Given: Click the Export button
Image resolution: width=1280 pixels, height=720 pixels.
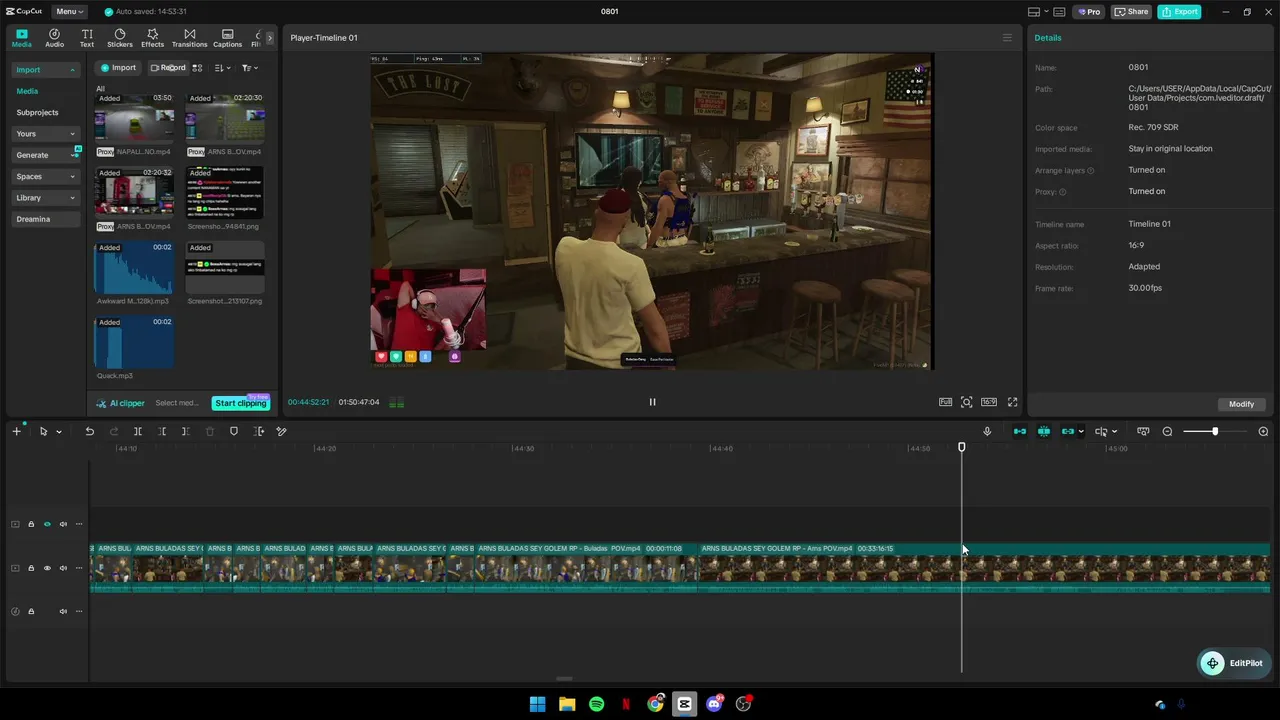Looking at the screenshot, I should pyautogui.click(x=1180, y=12).
